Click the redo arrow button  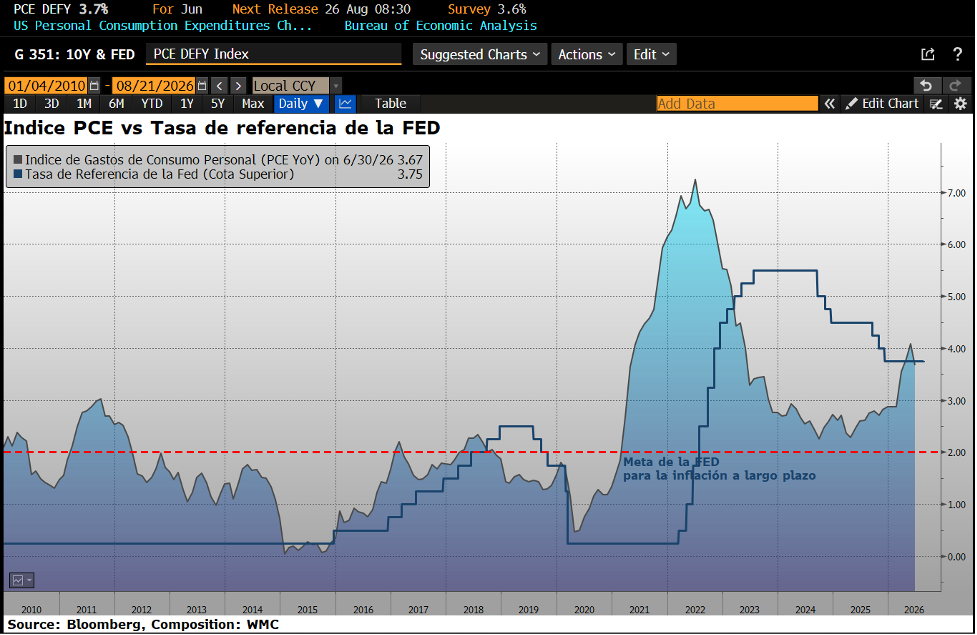coord(956,85)
